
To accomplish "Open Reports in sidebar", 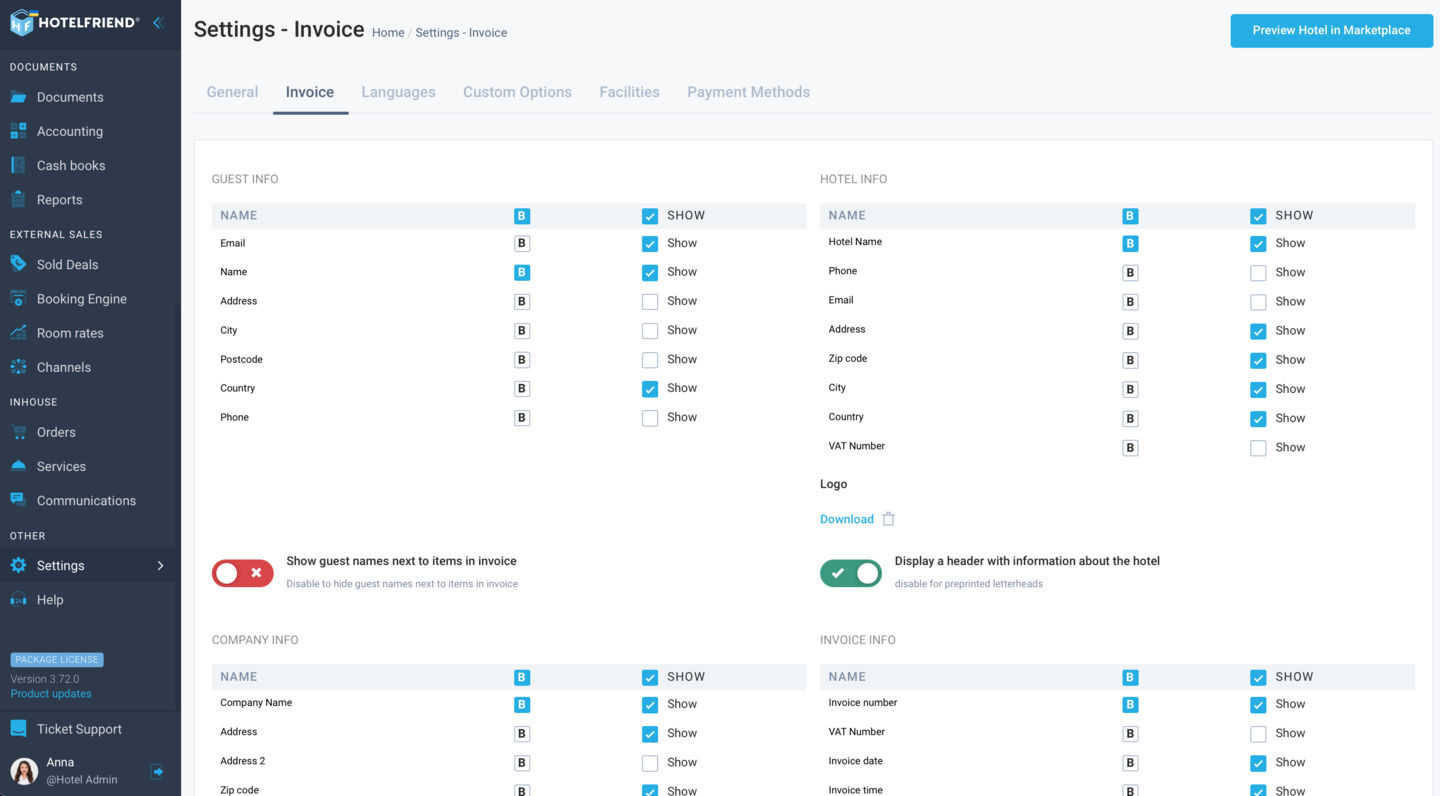I will 60,200.
